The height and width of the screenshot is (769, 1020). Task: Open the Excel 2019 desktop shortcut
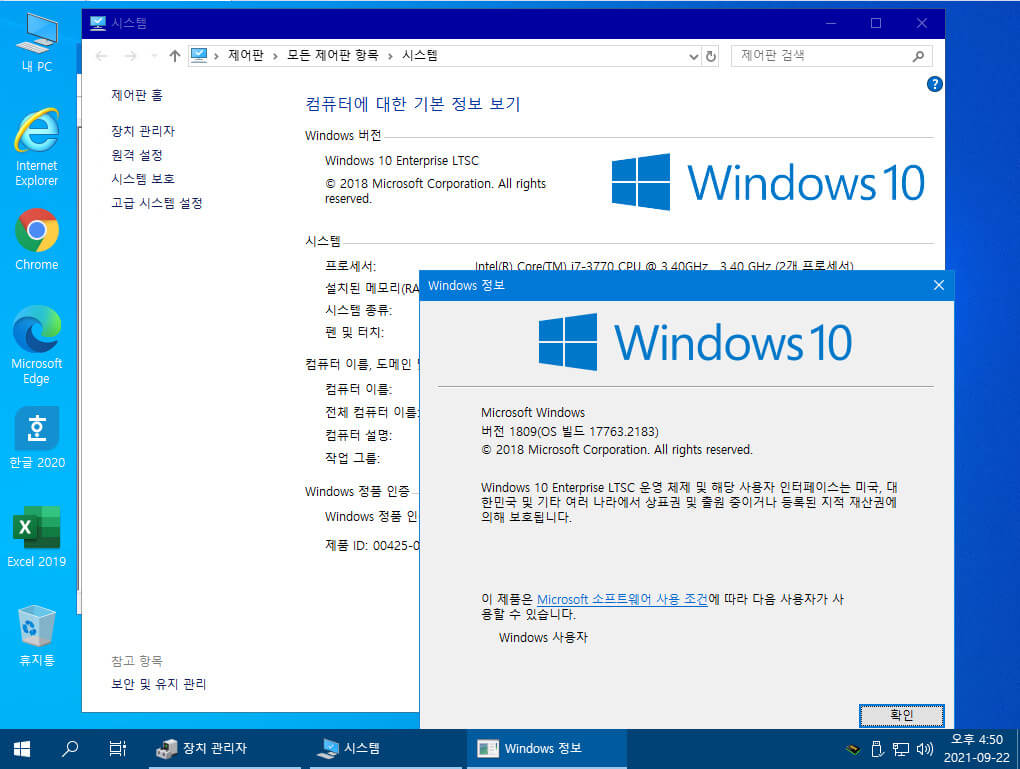click(x=37, y=536)
